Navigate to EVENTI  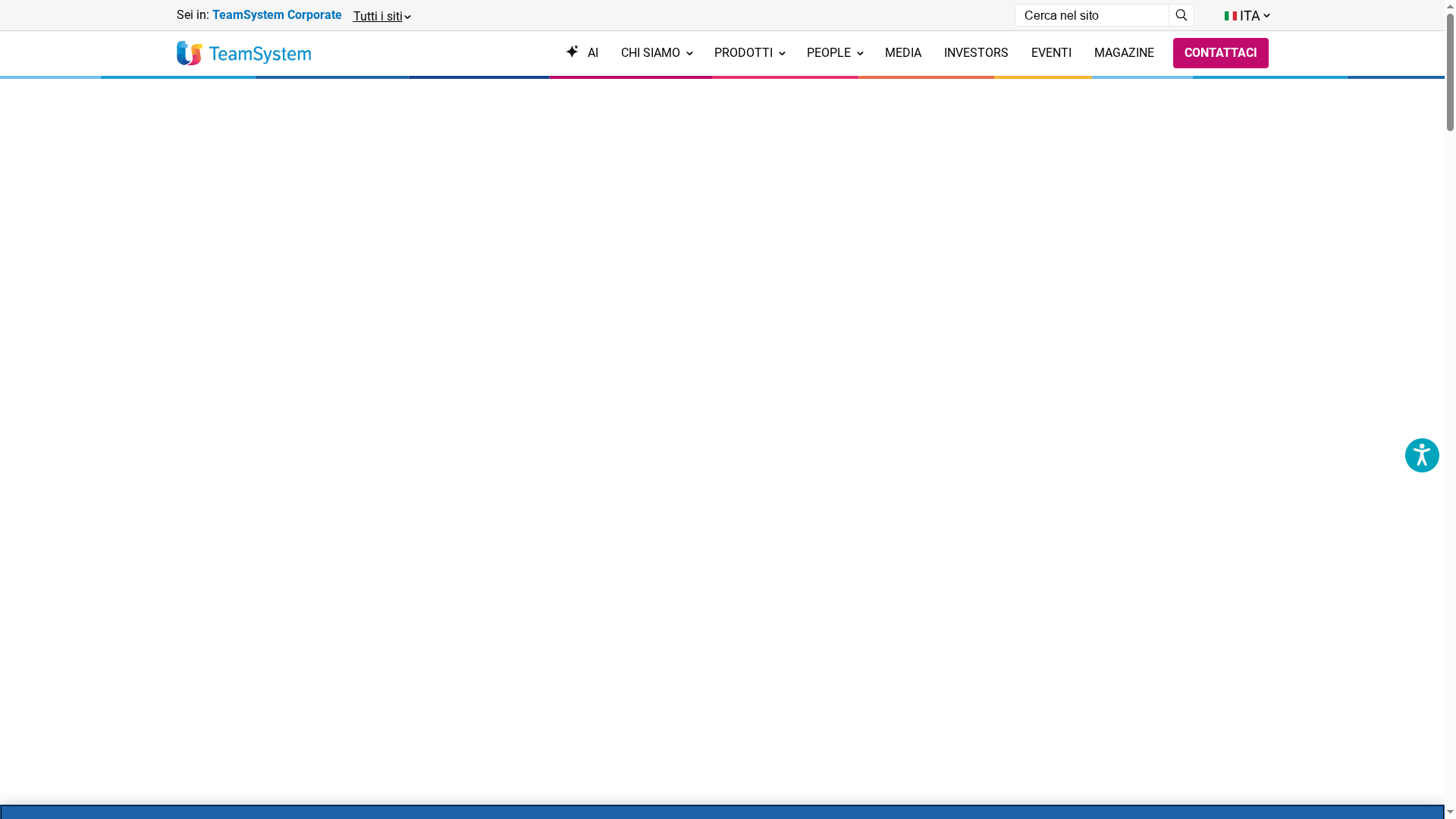[1050, 53]
